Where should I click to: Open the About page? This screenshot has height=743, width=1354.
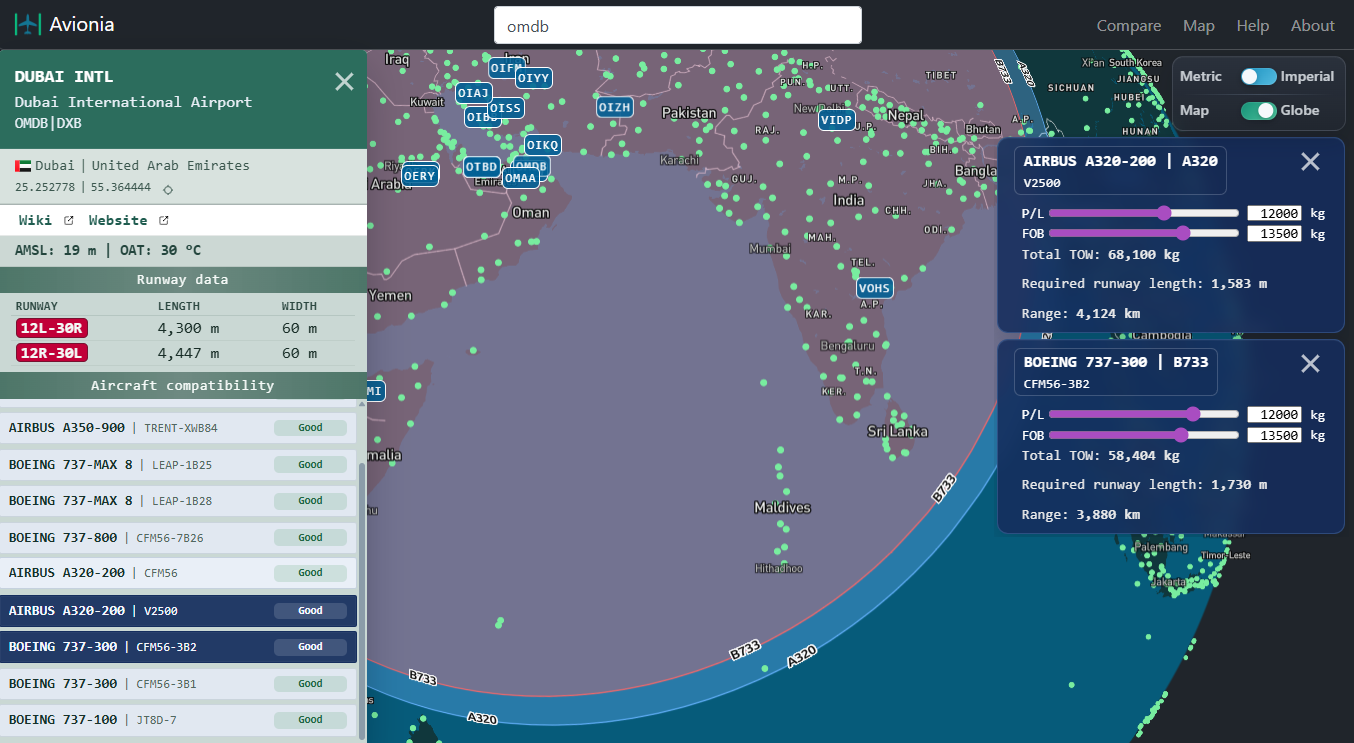[x=1313, y=26]
